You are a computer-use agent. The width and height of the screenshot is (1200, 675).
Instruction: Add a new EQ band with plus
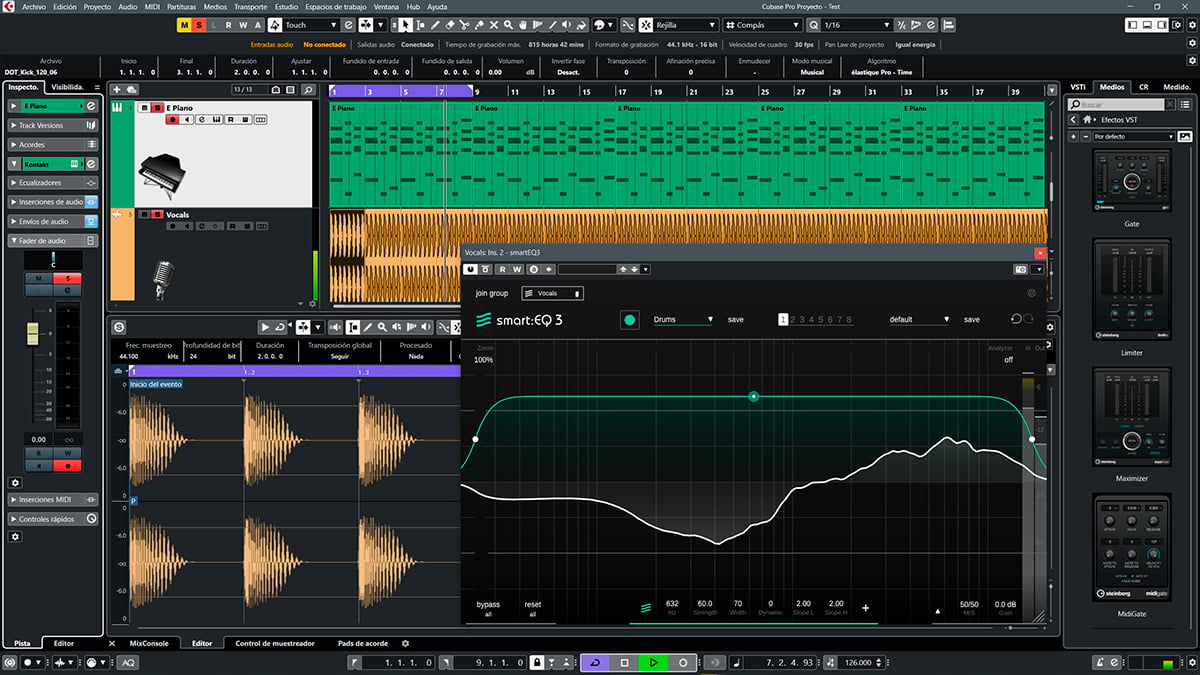pos(866,608)
